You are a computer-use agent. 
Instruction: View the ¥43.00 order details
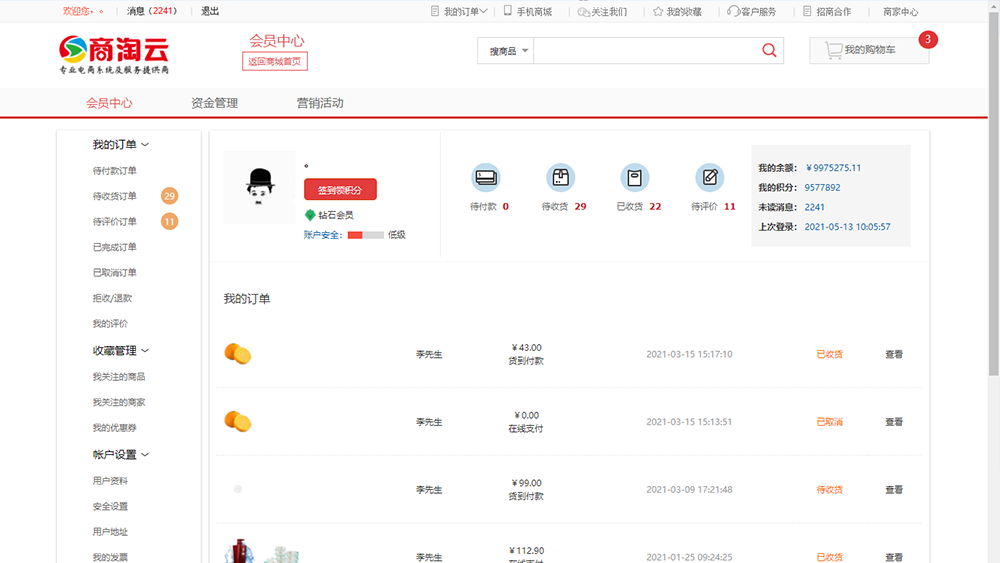click(x=893, y=354)
